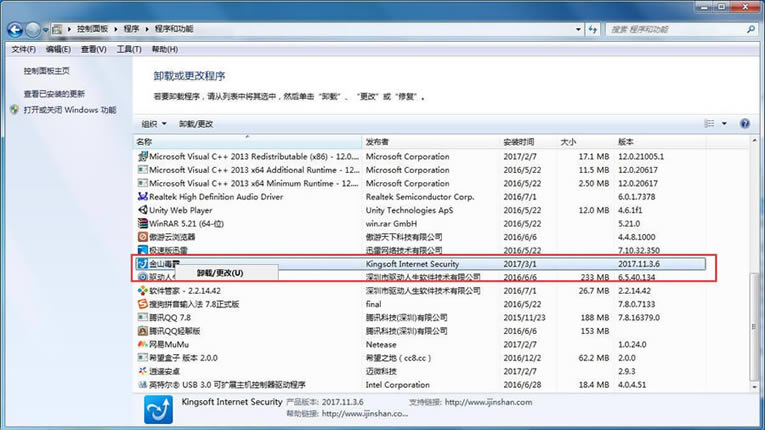
Task: Click the 卸载/更改 toolbar button
Action: (196, 123)
